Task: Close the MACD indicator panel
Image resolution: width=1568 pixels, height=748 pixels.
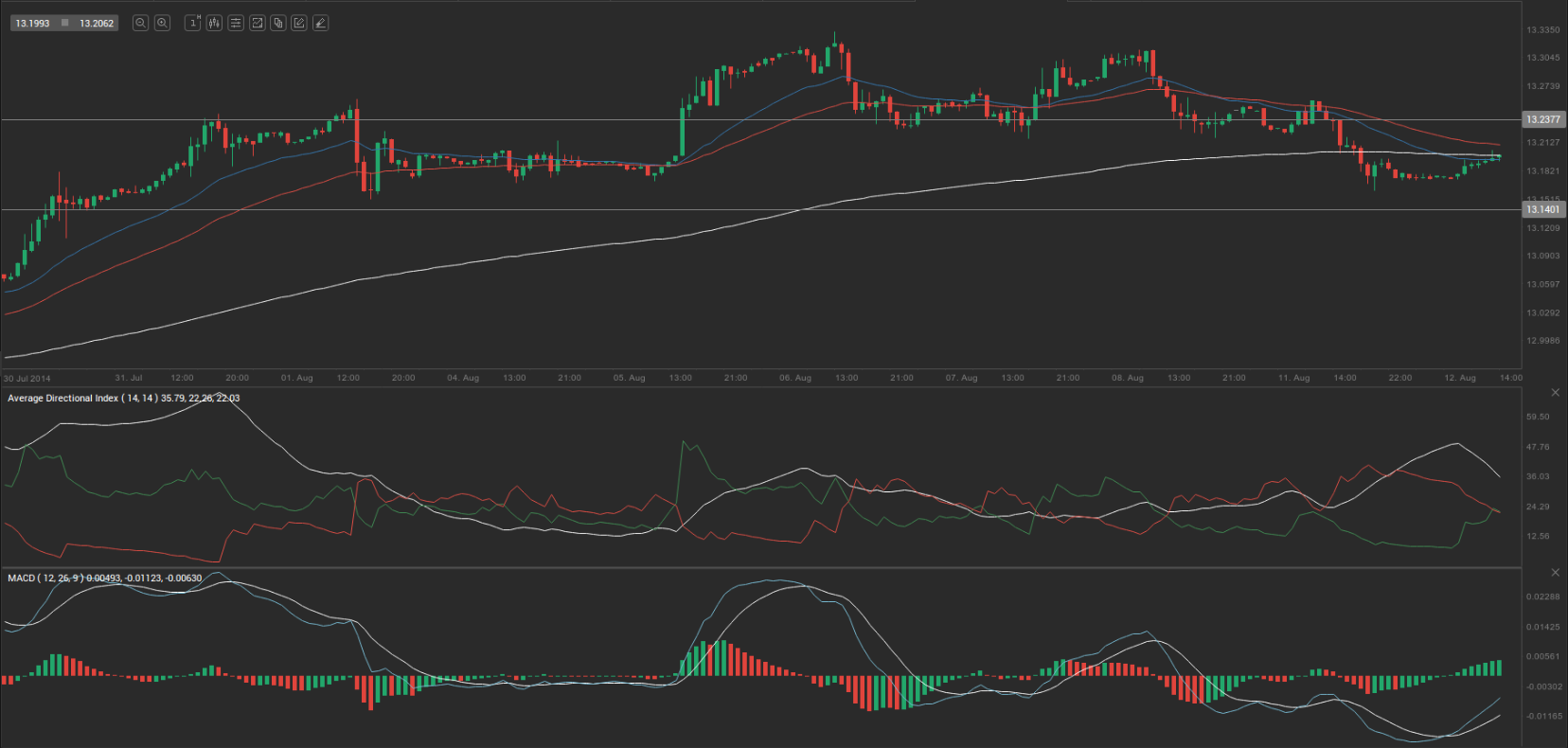Action: click(1555, 572)
